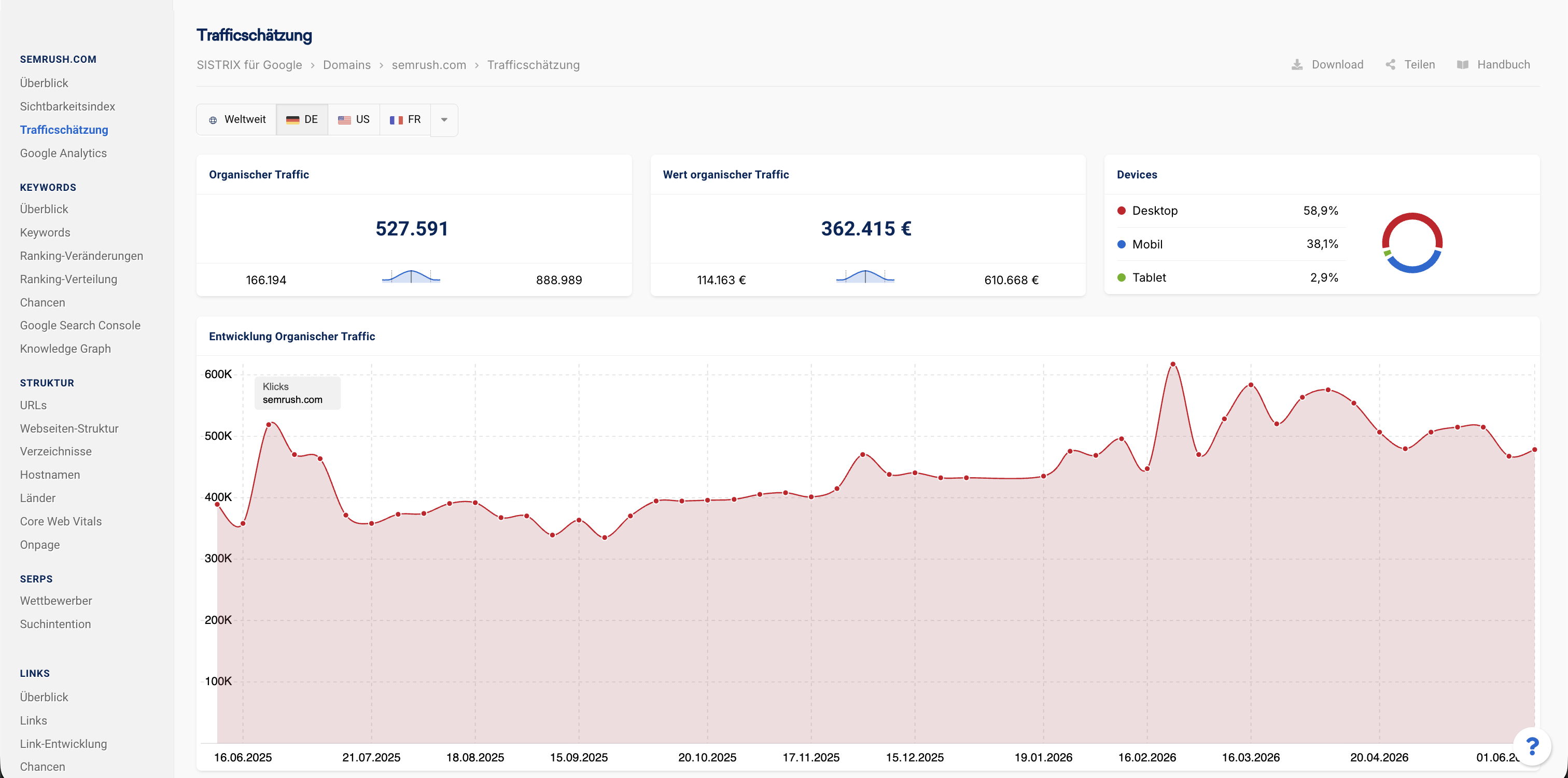Select the Weltweit country tab

237,120
